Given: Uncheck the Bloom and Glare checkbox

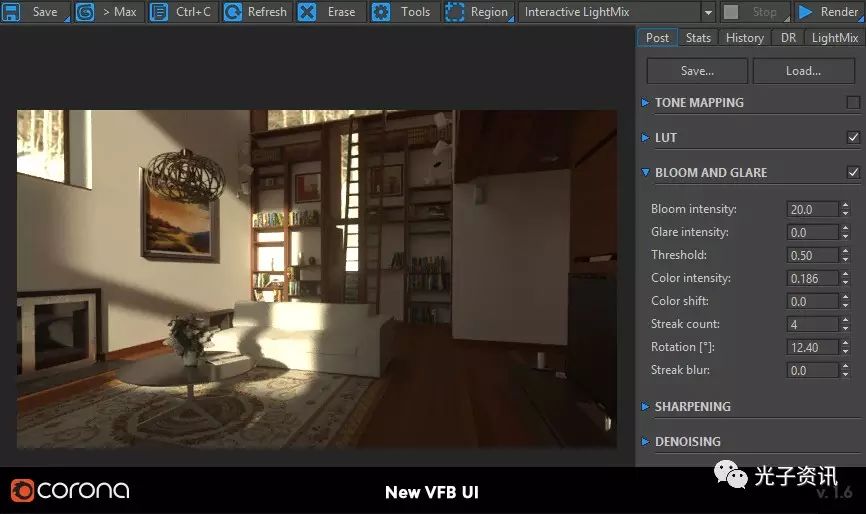Looking at the screenshot, I should pos(853,172).
